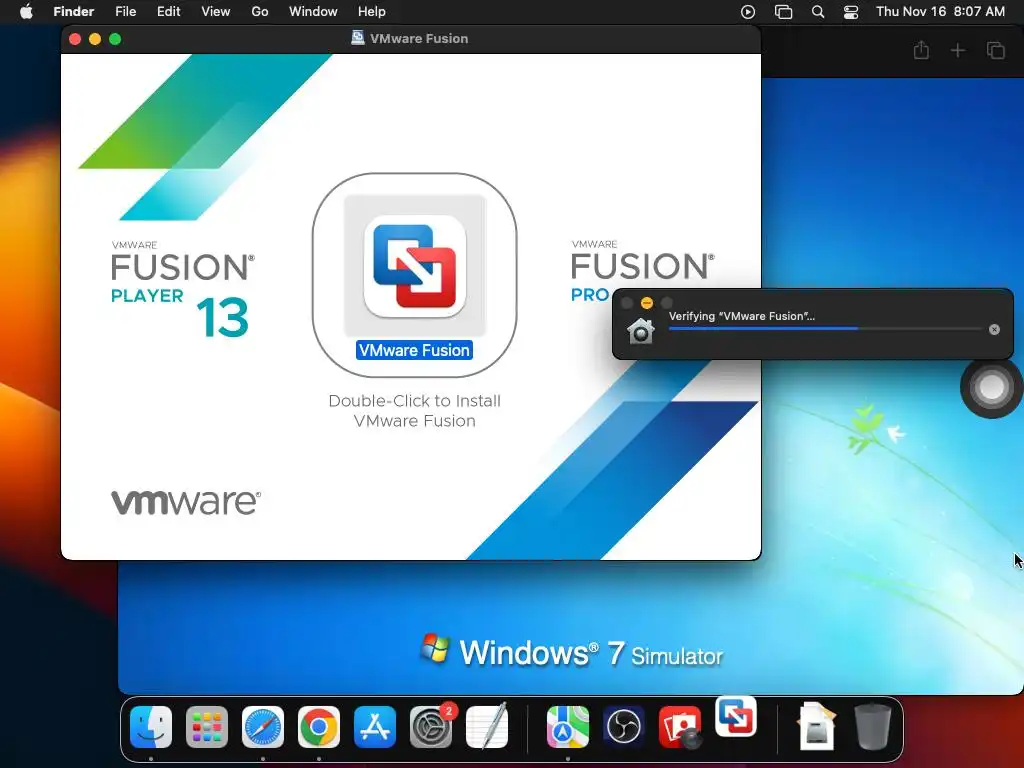The height and width of the screenshot is (768, 1024).
Task: Click bouncing VMware Fusion icon in Dock
Action: coord(736,716)
